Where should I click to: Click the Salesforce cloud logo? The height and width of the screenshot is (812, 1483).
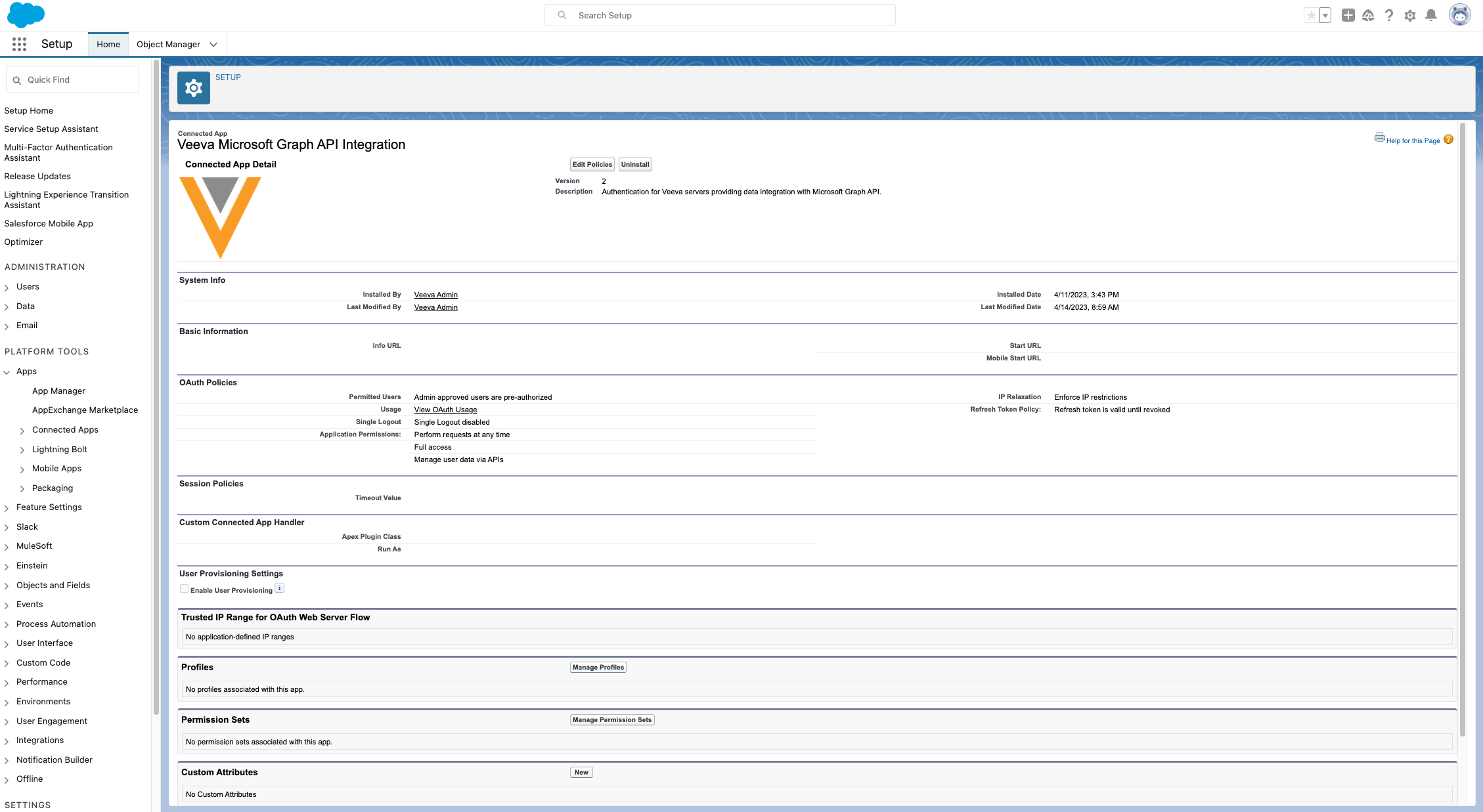pos(26,14)
